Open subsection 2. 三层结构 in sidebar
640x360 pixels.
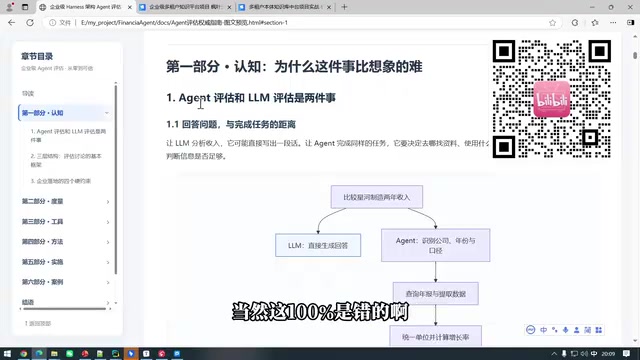[66, 160]
